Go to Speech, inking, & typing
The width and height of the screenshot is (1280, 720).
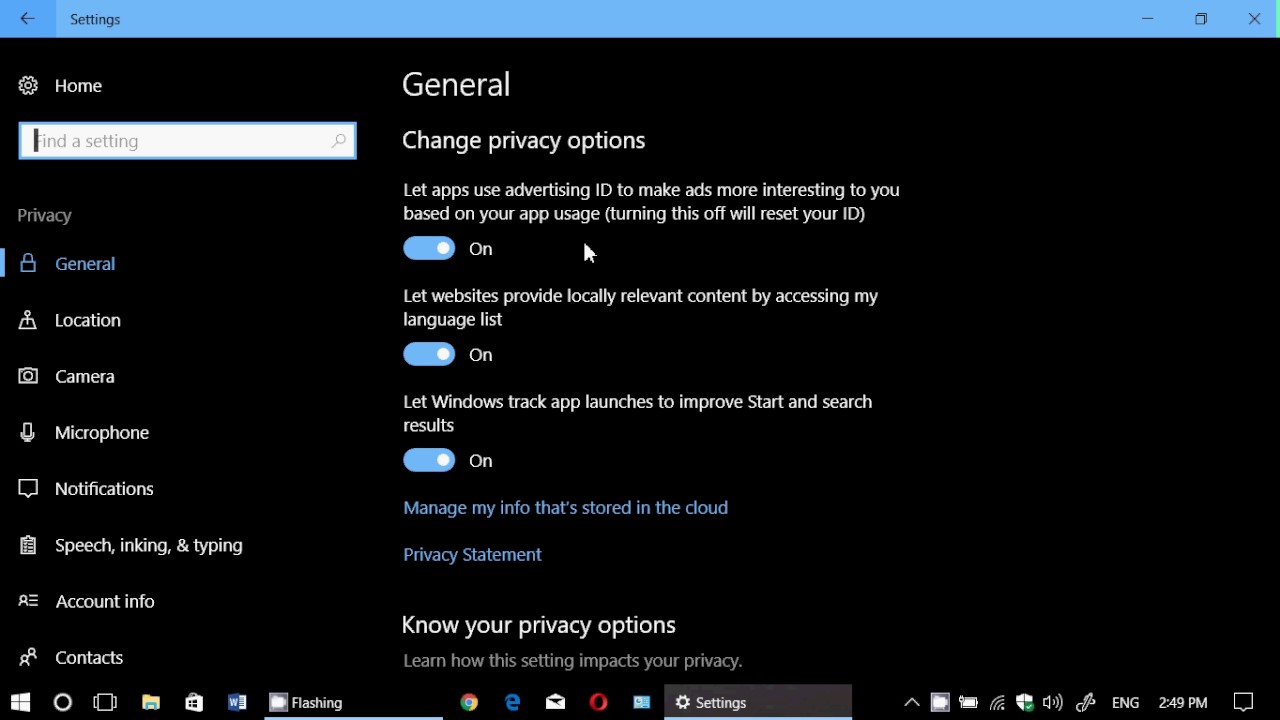click(148, 546)
